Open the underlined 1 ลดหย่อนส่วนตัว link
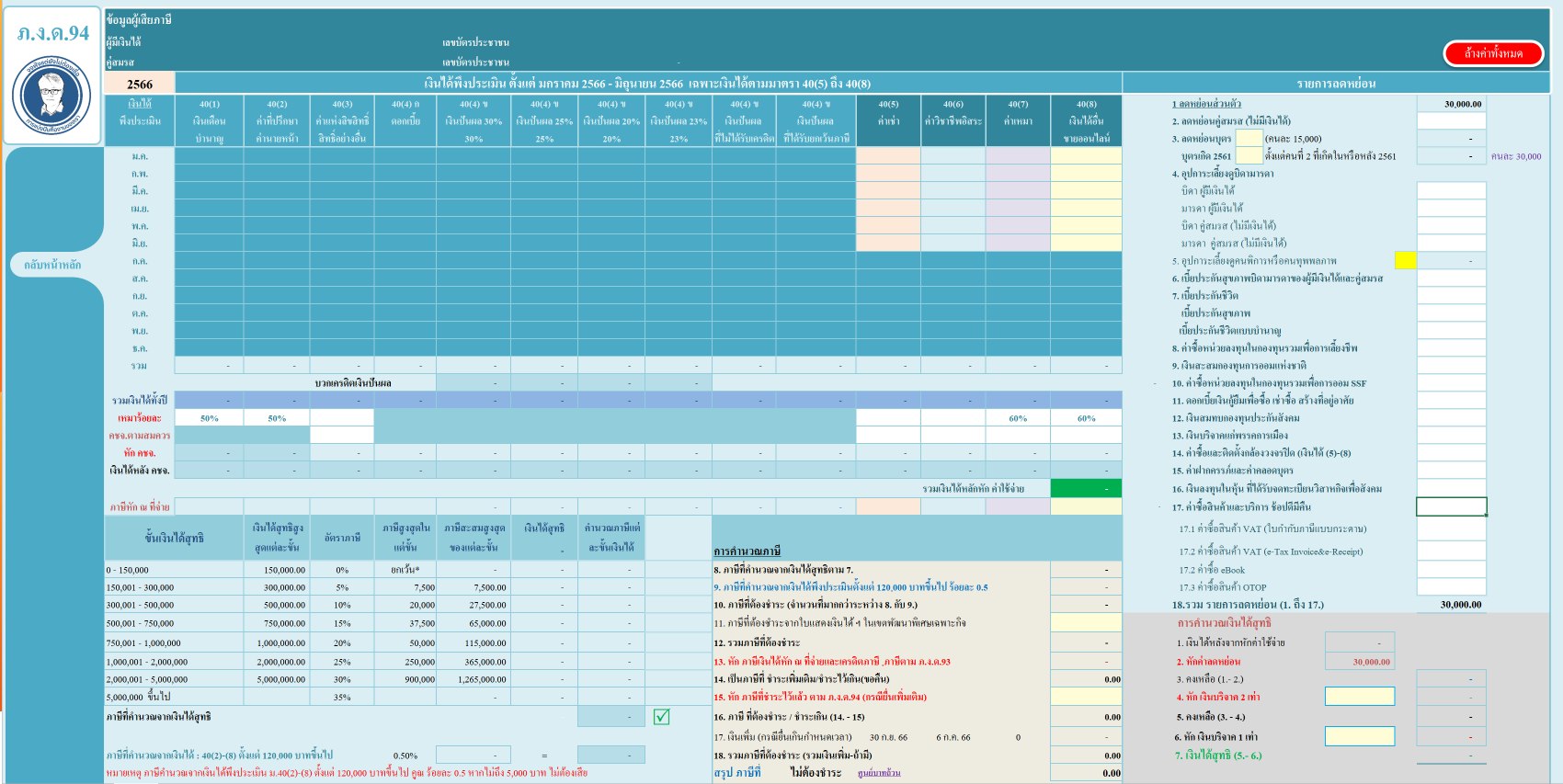This screenshot has width=1563, height=784. 1206,104
